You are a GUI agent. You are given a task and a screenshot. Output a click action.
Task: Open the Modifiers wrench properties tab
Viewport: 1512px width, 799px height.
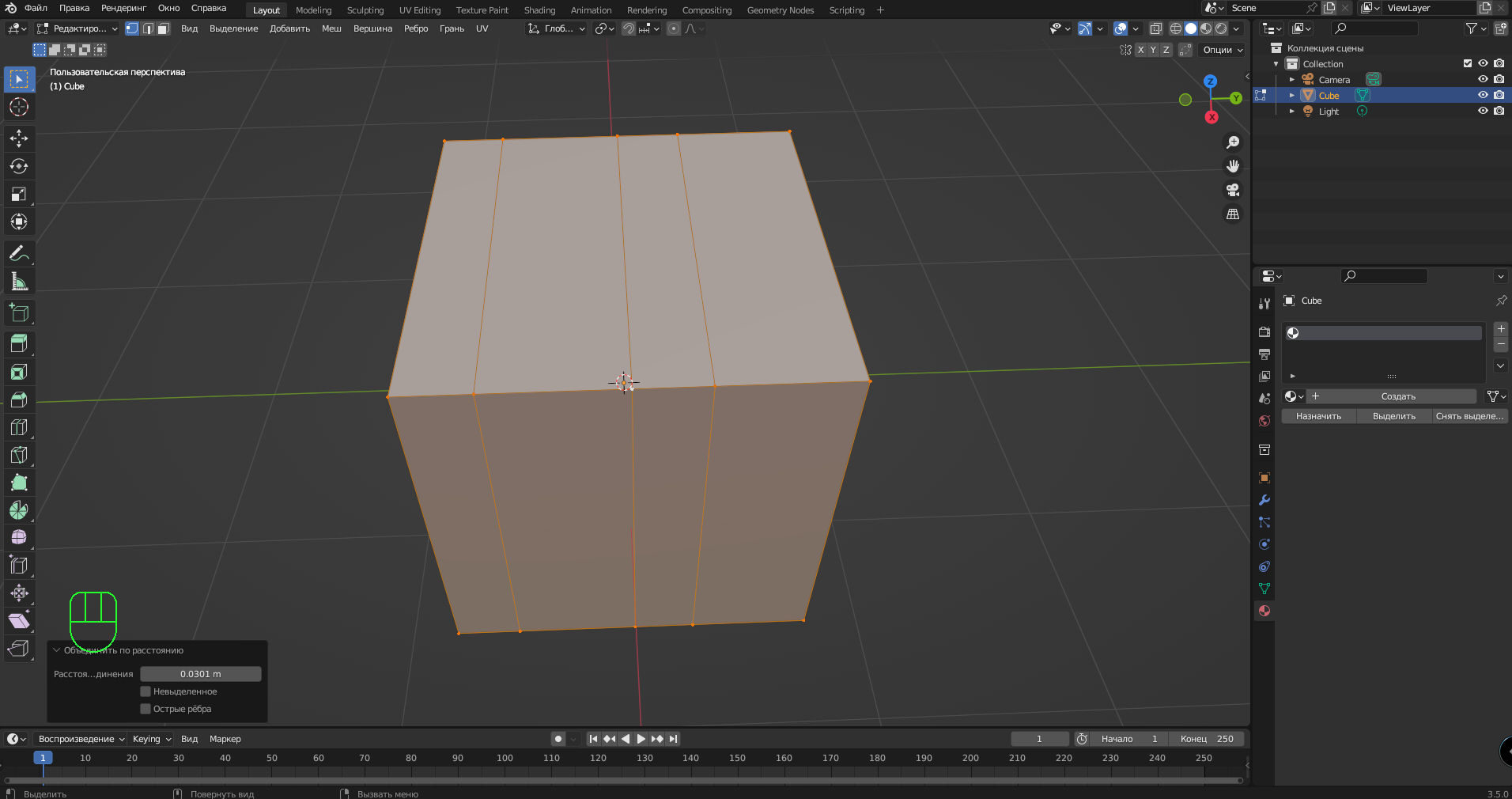pyautogui.click(x=1264, y=500)
